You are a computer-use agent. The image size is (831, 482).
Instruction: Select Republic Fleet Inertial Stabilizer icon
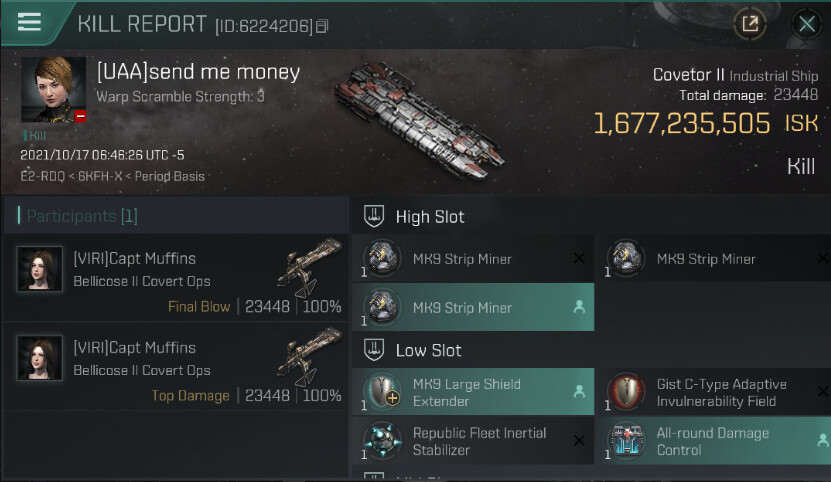(x=380, y=441)
